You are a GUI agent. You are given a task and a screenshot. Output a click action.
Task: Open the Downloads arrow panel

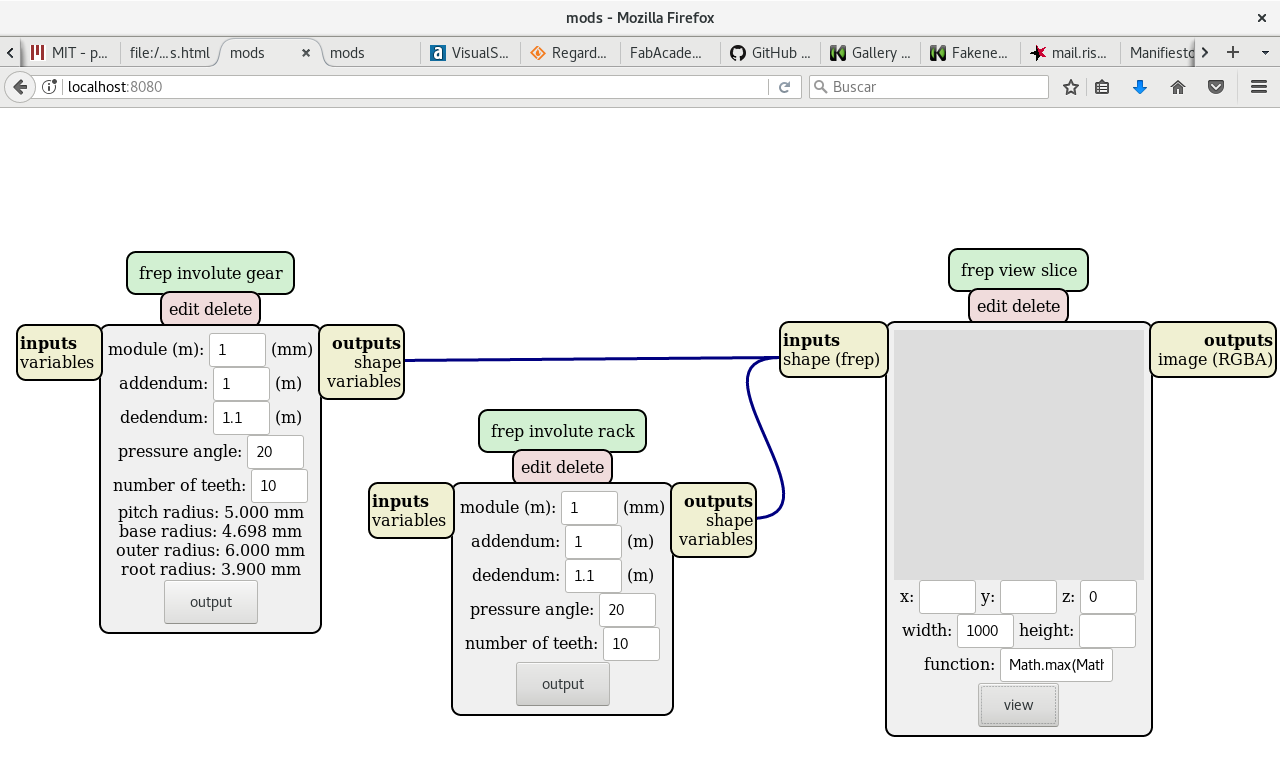tap(1140, 87)
